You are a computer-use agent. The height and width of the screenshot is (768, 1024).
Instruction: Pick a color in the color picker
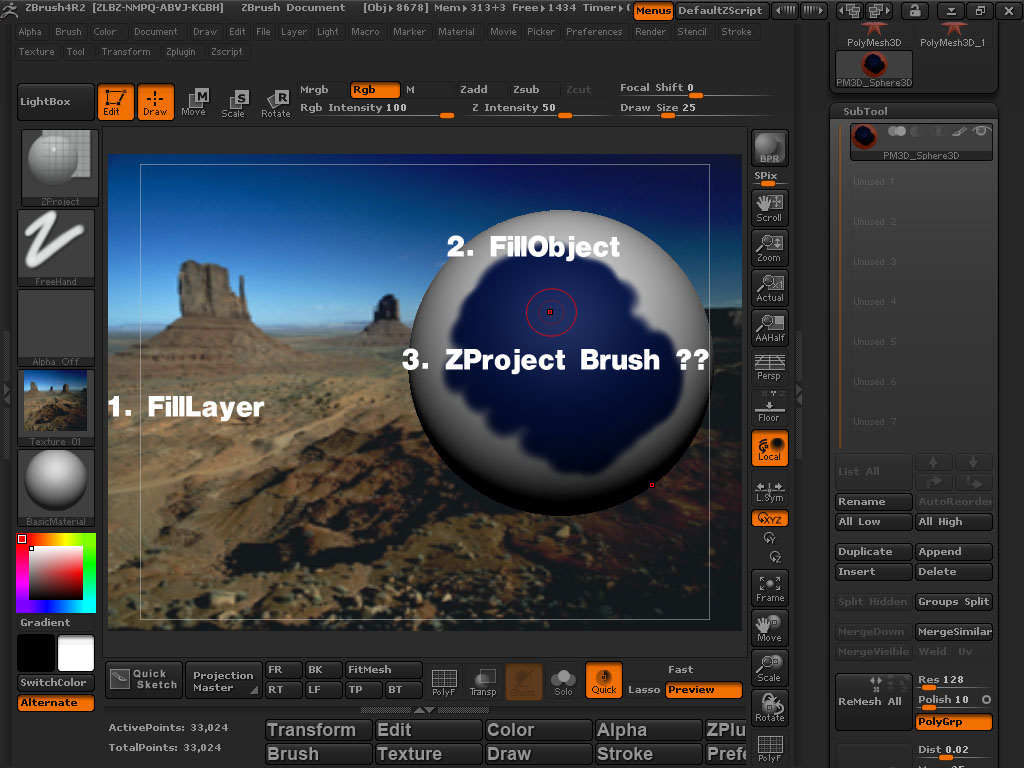(x=56, y=573)
